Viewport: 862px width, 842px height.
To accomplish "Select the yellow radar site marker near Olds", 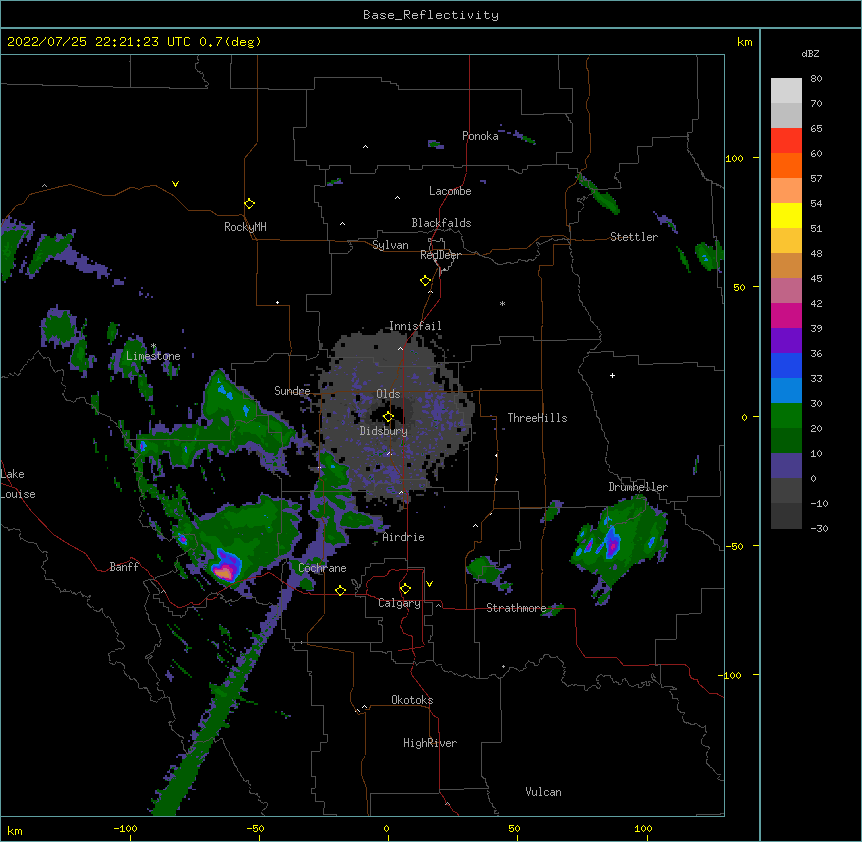I will pyautogui.click(x=389, y=417).
